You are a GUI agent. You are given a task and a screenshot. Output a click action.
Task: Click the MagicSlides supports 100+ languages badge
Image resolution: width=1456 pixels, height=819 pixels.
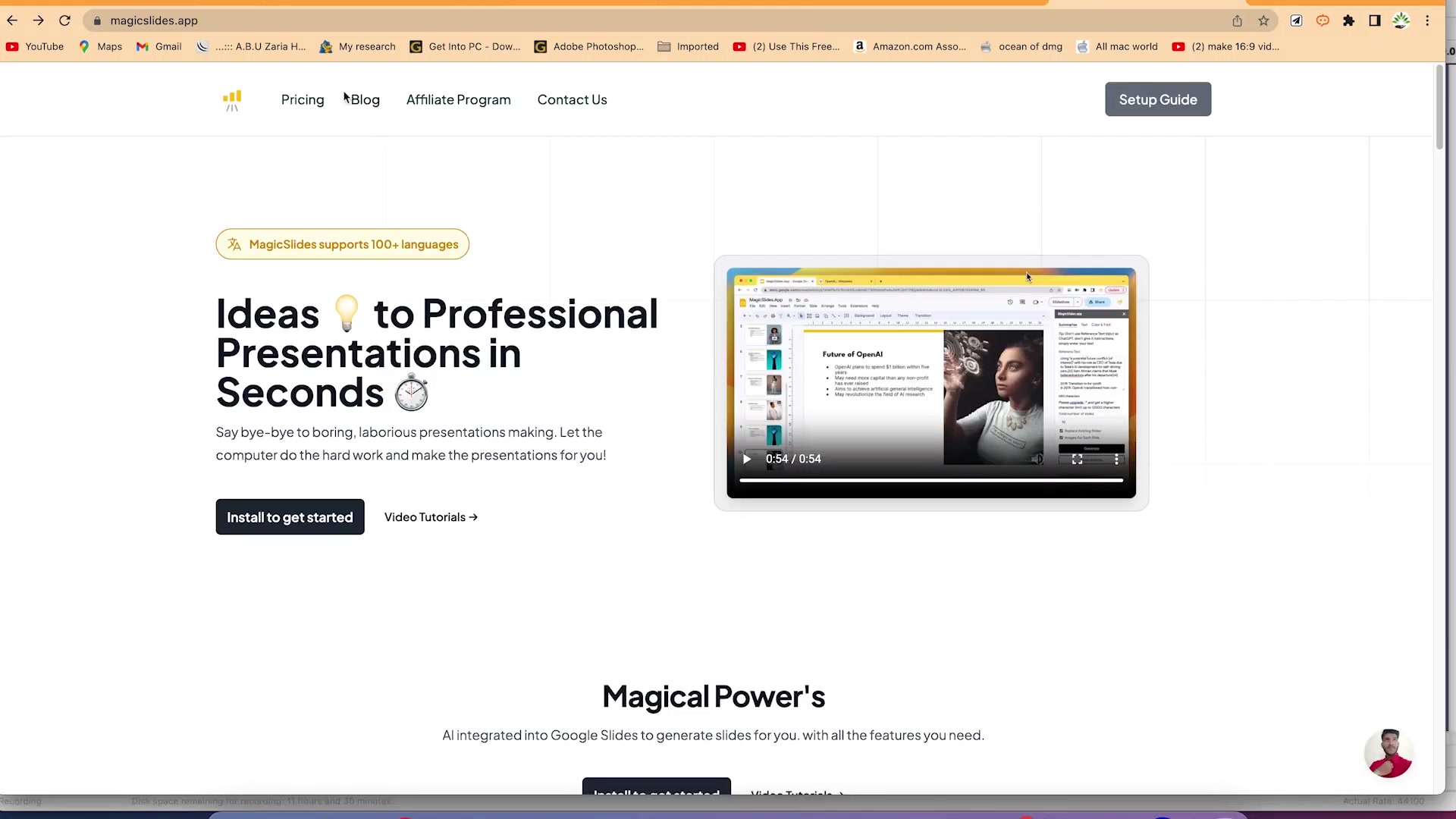click(342, 244)
